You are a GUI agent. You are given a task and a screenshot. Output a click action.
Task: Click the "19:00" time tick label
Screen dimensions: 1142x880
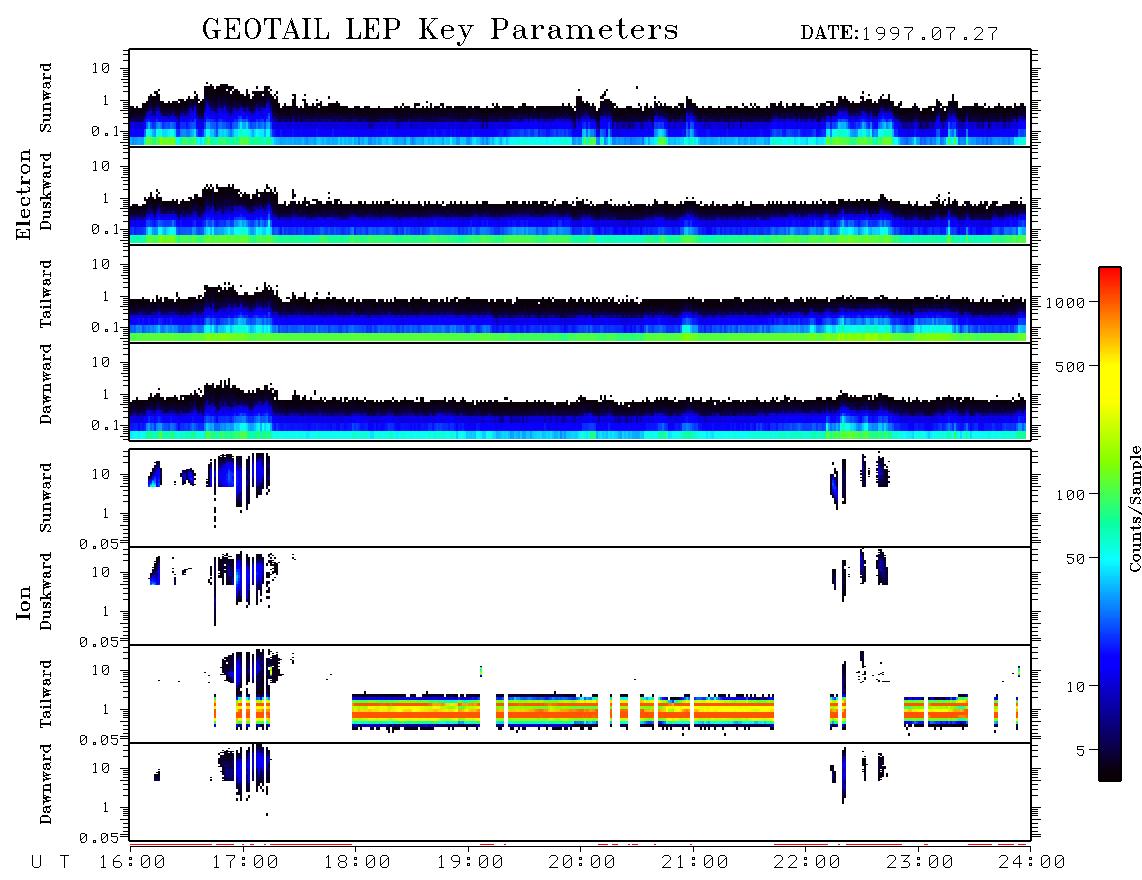tap(470, 863)
